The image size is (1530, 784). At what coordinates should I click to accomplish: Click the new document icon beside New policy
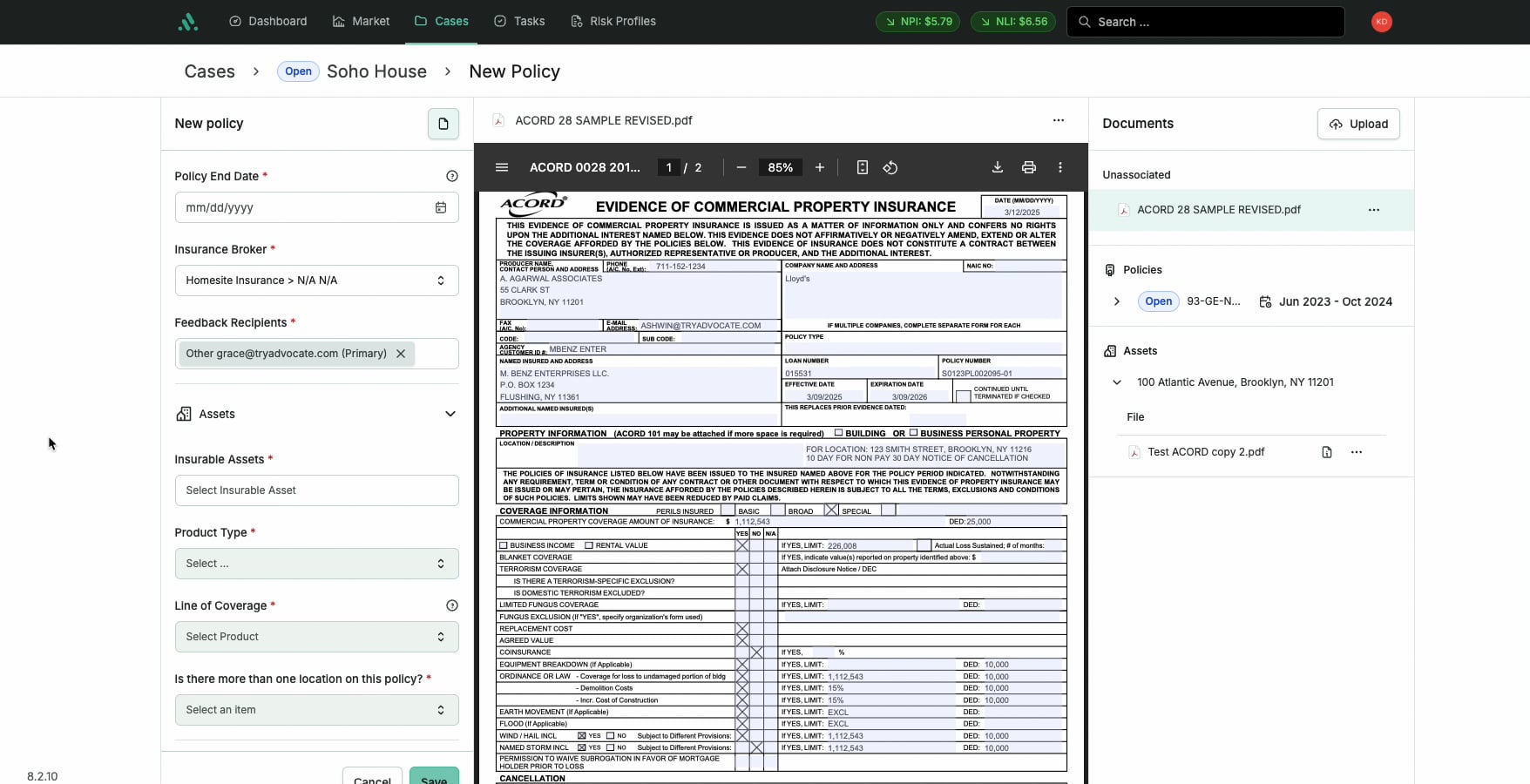click(x=443, y=124)
